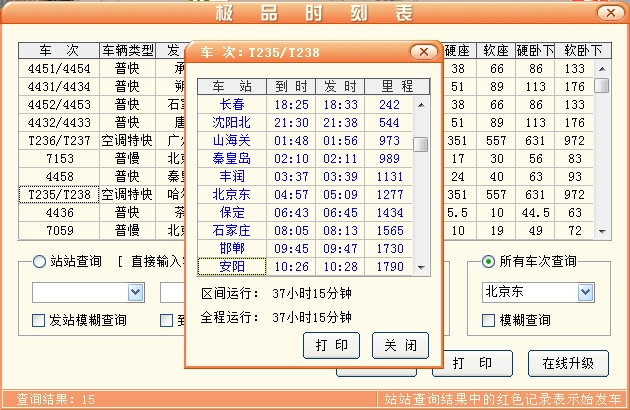Open the 北京东 station dropdown
Screen dimensions: 630x410
(585, 293)
